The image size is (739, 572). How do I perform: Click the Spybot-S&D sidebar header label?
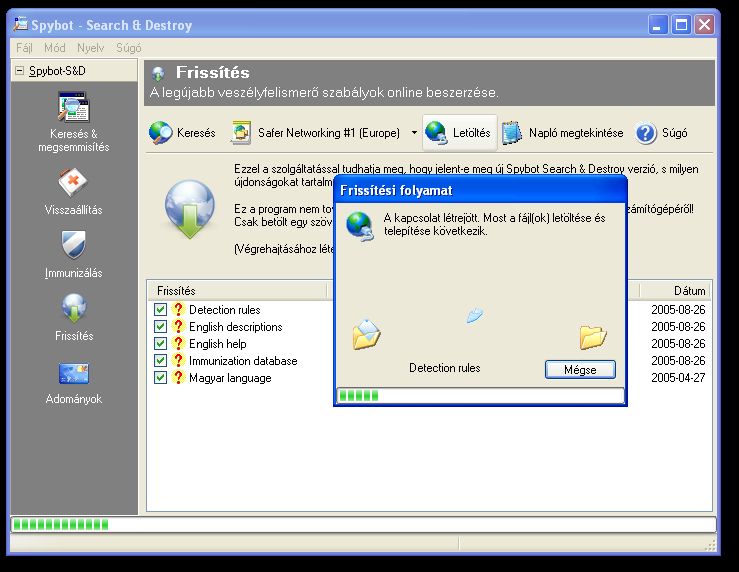[57, 71]
